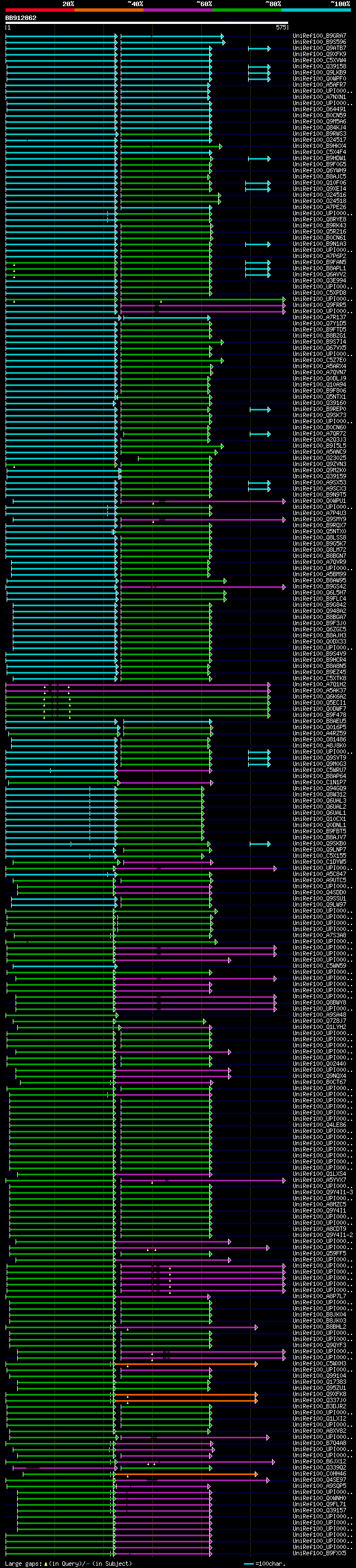Viewport: 356px width, 1568px height.
Task: Select the UniRef100_Q9Y4I1-3 label
Action: click(x=323, y=1192)
